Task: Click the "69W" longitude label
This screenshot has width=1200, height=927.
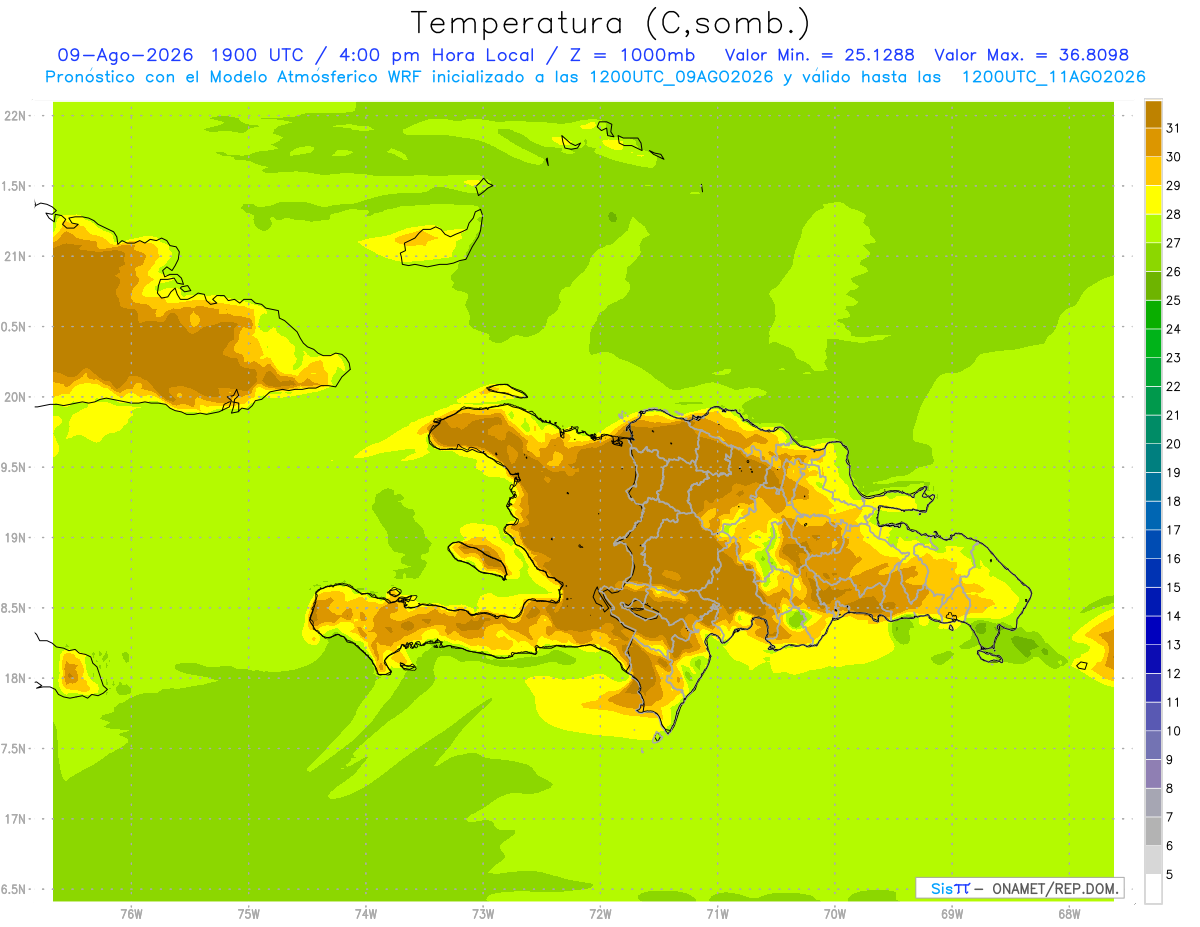Action: pyautogui.click(x=952, y=913)
